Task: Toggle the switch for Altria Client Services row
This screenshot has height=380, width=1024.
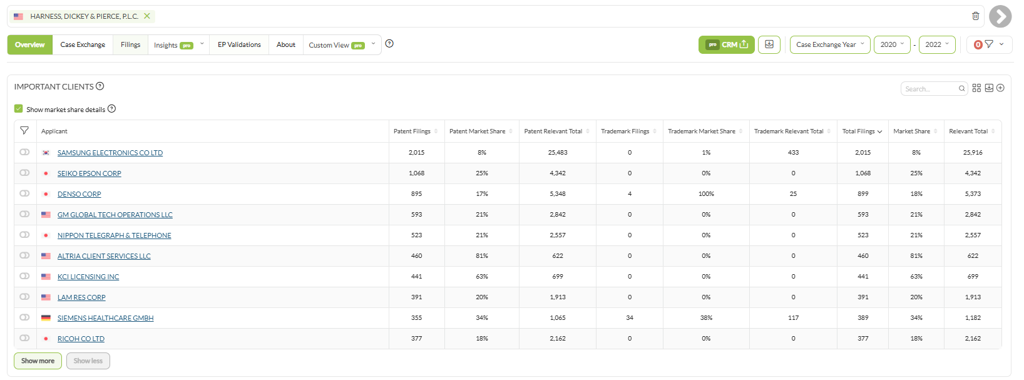Action: 25,255
